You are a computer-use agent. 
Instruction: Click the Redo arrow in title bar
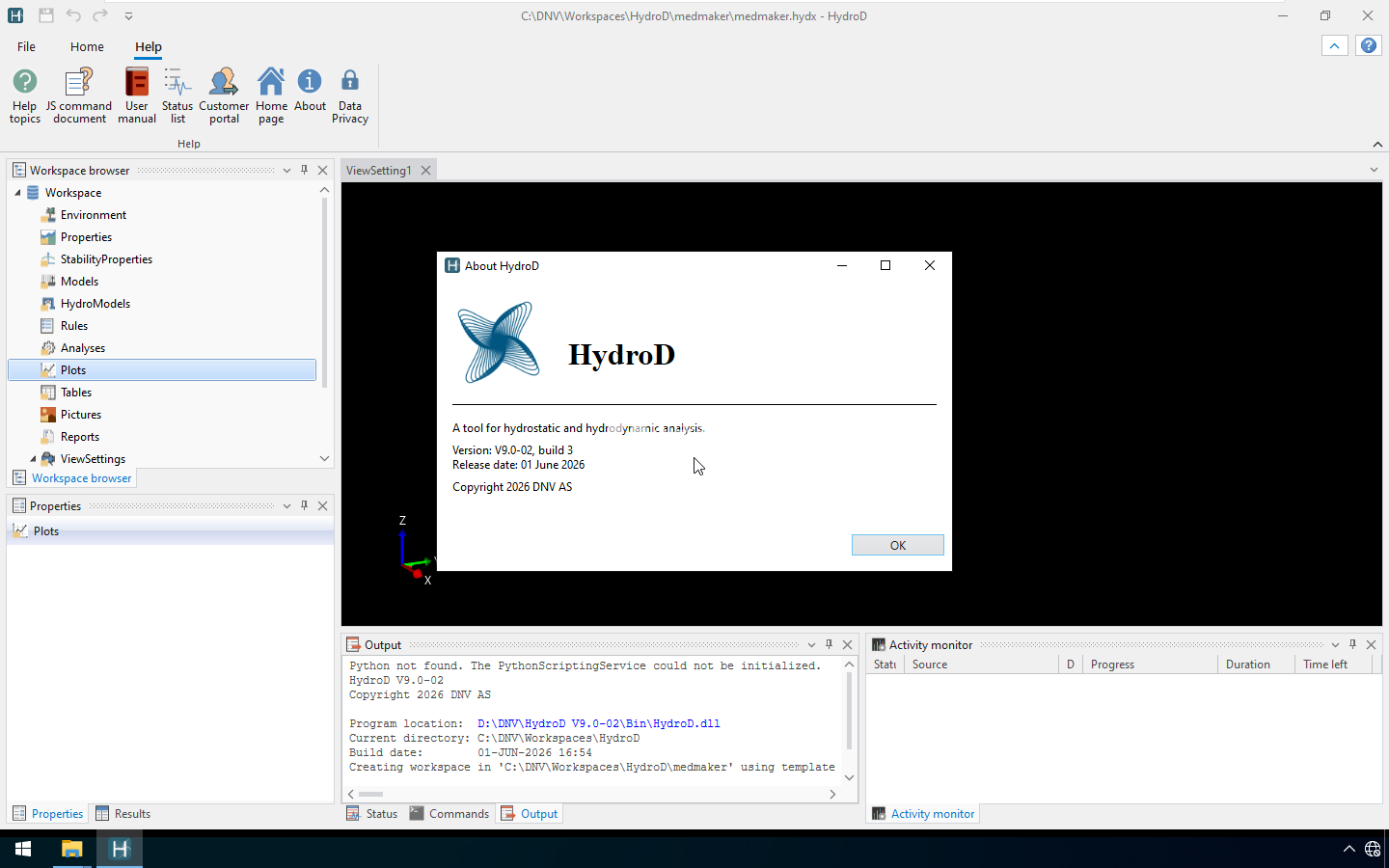(100, 15)
